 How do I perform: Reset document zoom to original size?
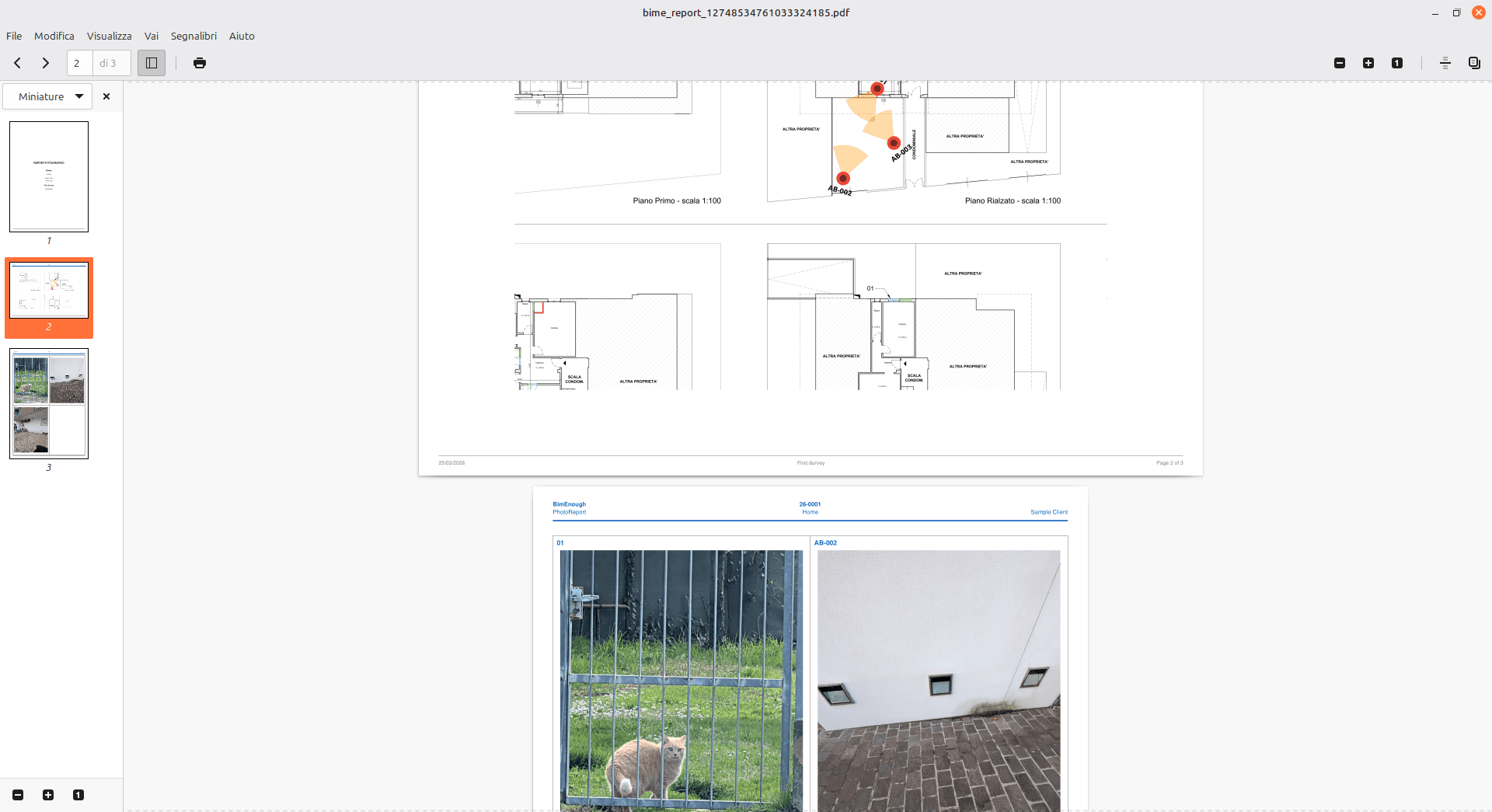pyautogui.click(x=1397, y=63)
